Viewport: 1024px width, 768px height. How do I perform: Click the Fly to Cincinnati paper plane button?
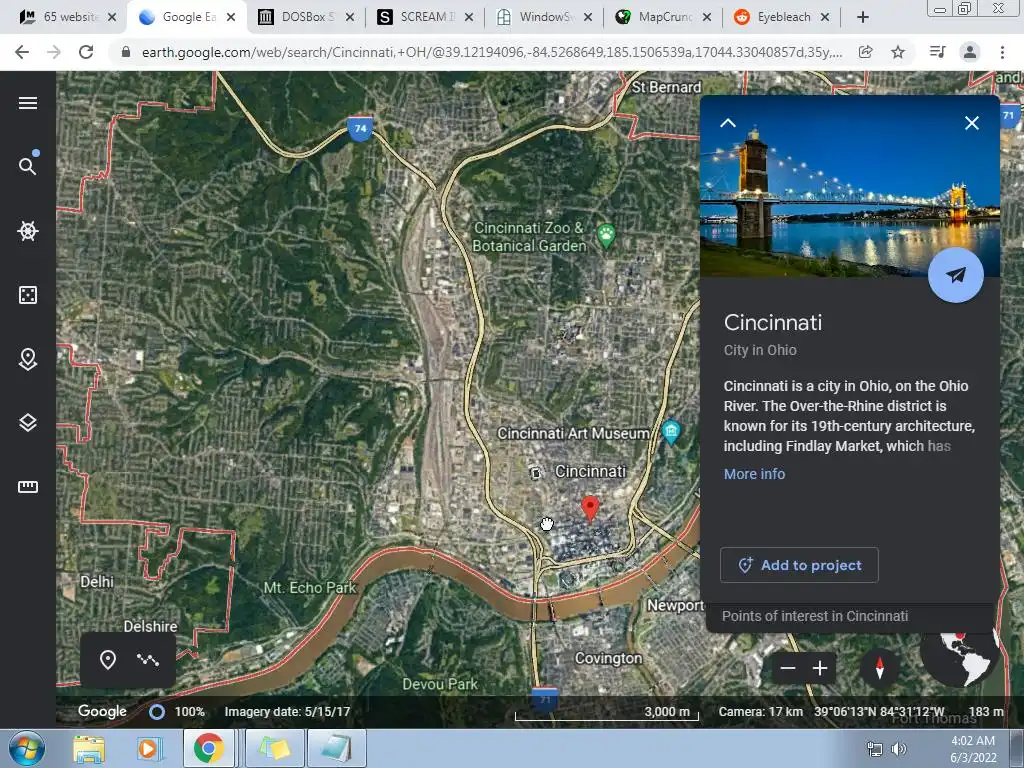955,275
